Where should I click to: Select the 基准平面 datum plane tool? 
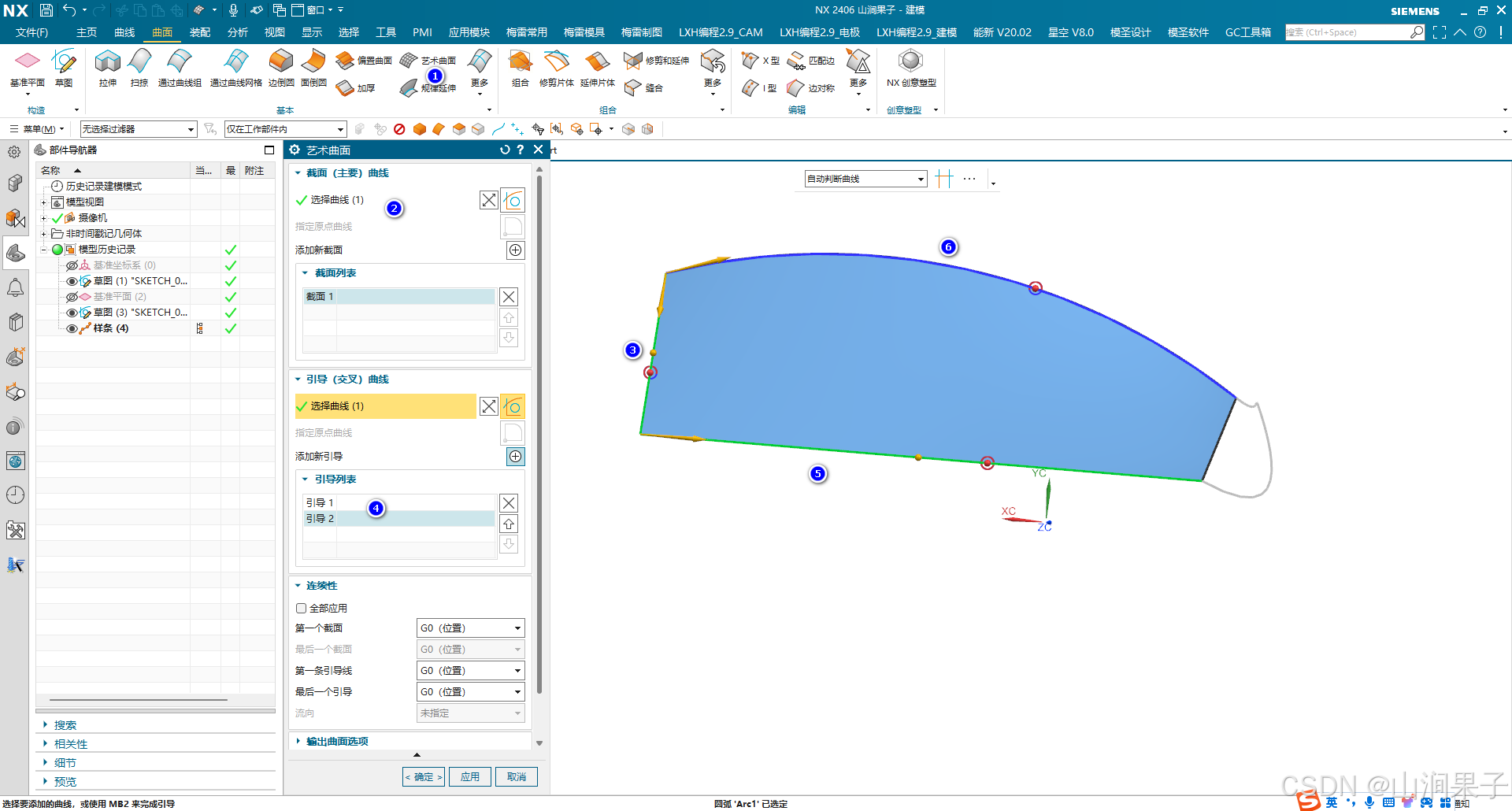(28, 69)
